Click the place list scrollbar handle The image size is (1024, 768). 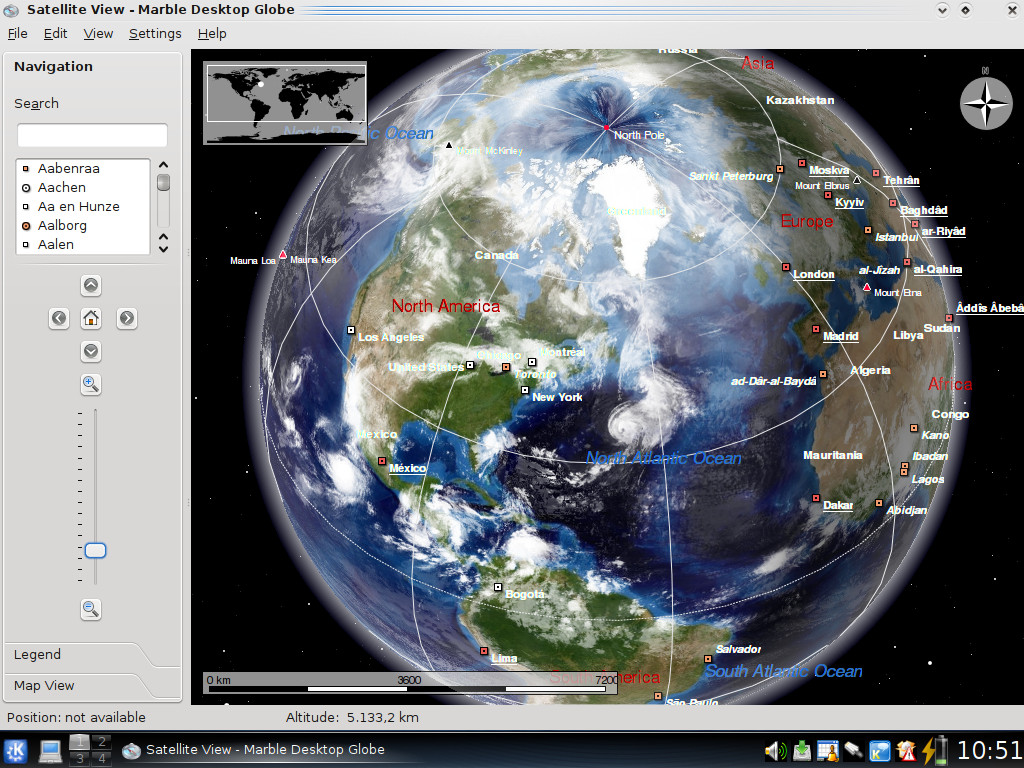163,182
